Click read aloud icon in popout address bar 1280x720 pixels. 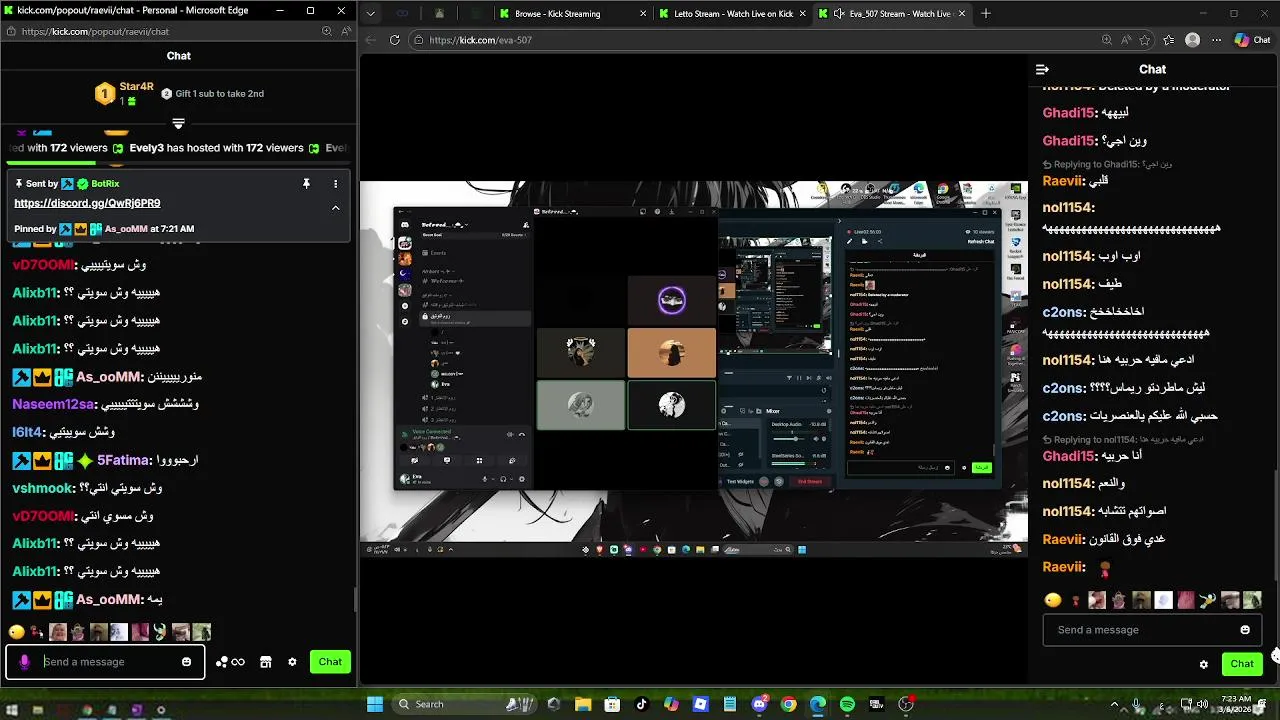click(x=345, y=31)
